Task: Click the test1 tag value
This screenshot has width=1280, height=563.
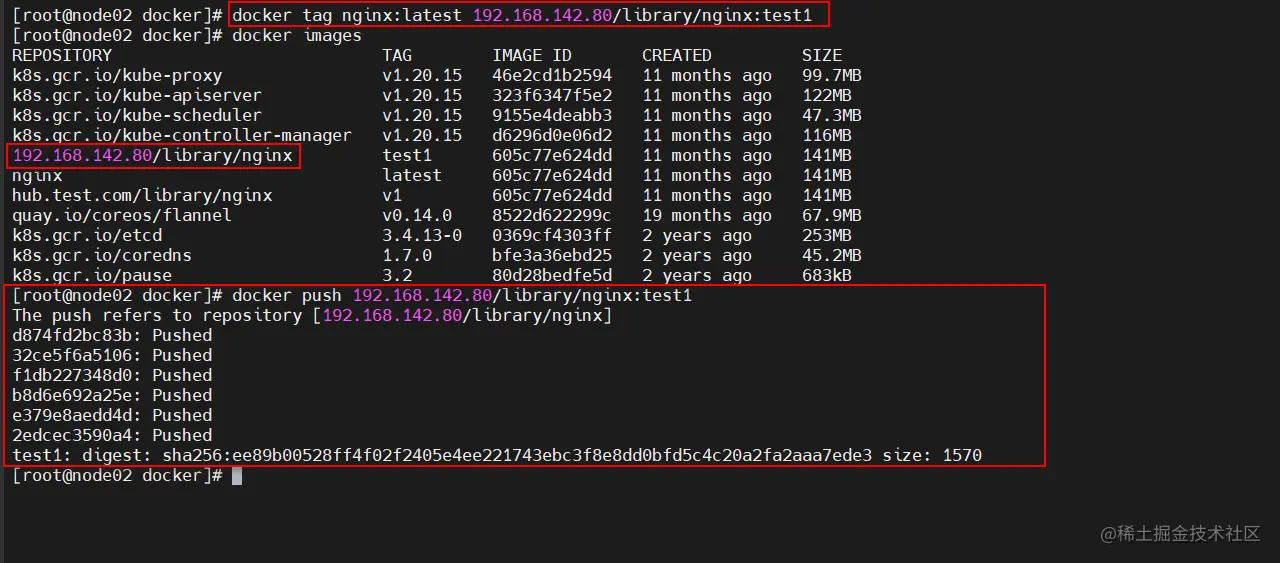Action: click(x=407, y=155)
